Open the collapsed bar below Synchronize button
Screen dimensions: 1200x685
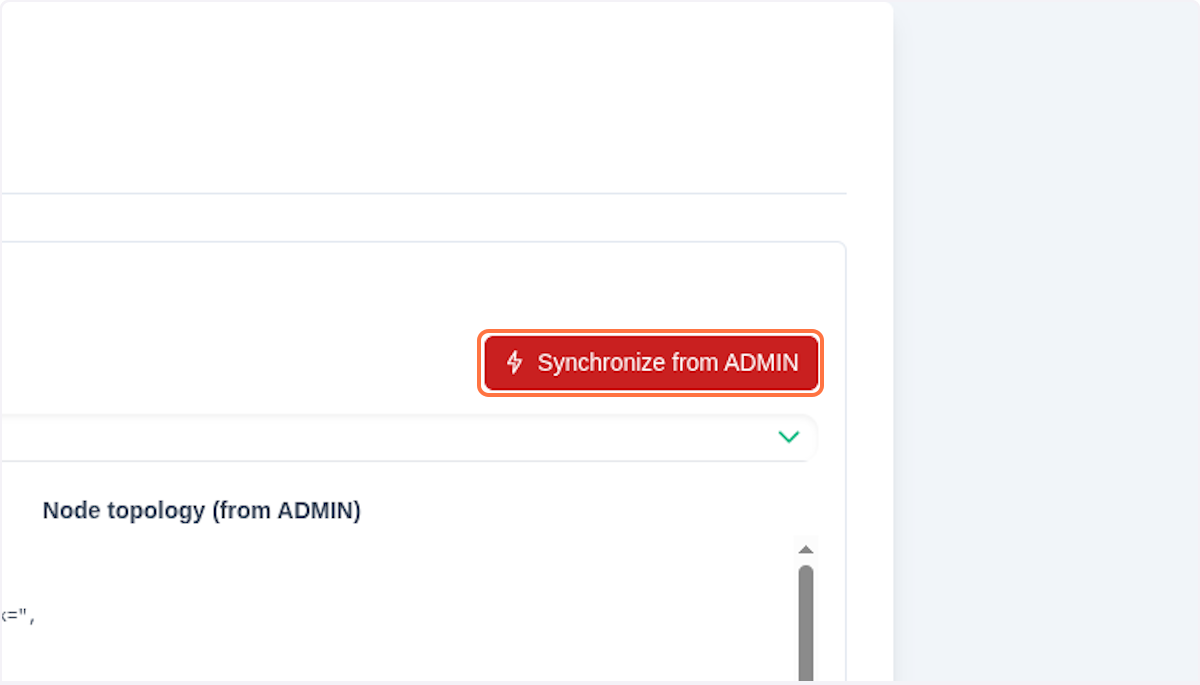point(400,438)
